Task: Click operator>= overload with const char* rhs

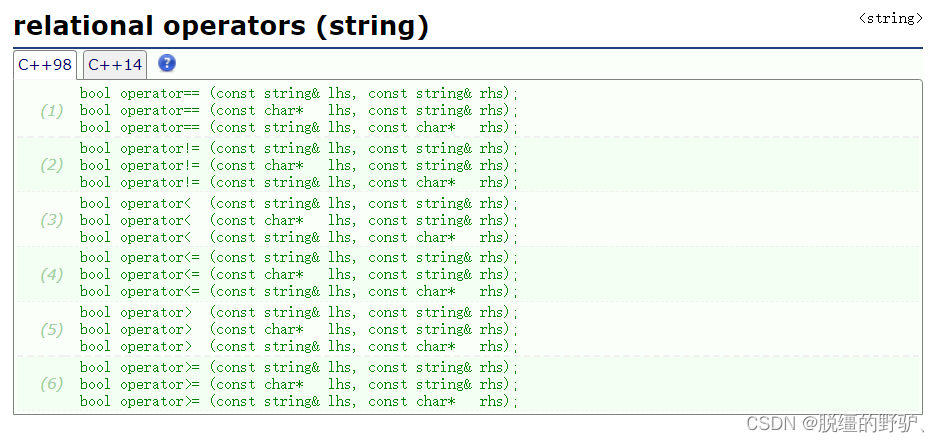Action: coord(299,401)
